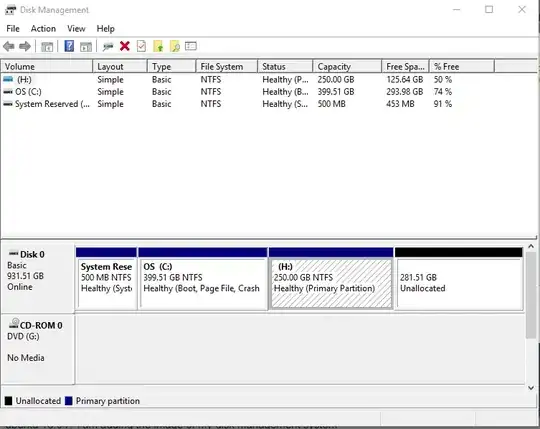Viewport: 540px width, 429px height.
Task: Click the 293.98 GB free space cell
Action: 405,92
